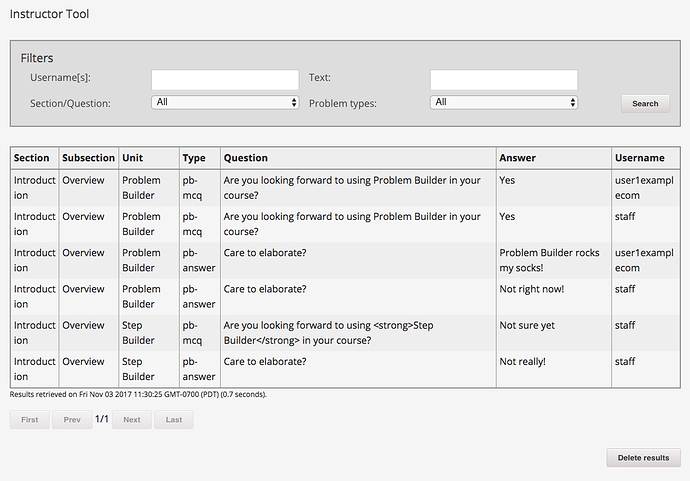690x481 pixels.
Task: Click the Step Builder strong-tag question row
Action: 328,332
